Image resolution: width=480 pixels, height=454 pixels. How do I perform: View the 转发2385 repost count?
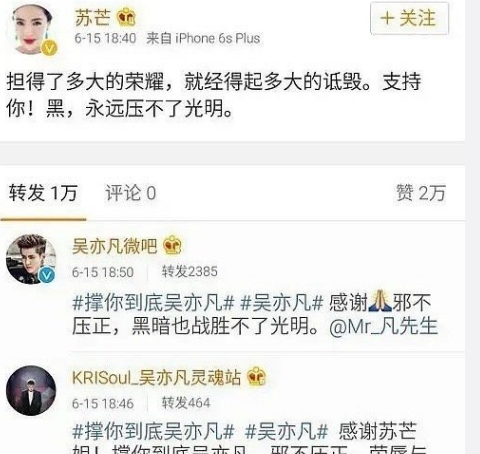[190, 271]
